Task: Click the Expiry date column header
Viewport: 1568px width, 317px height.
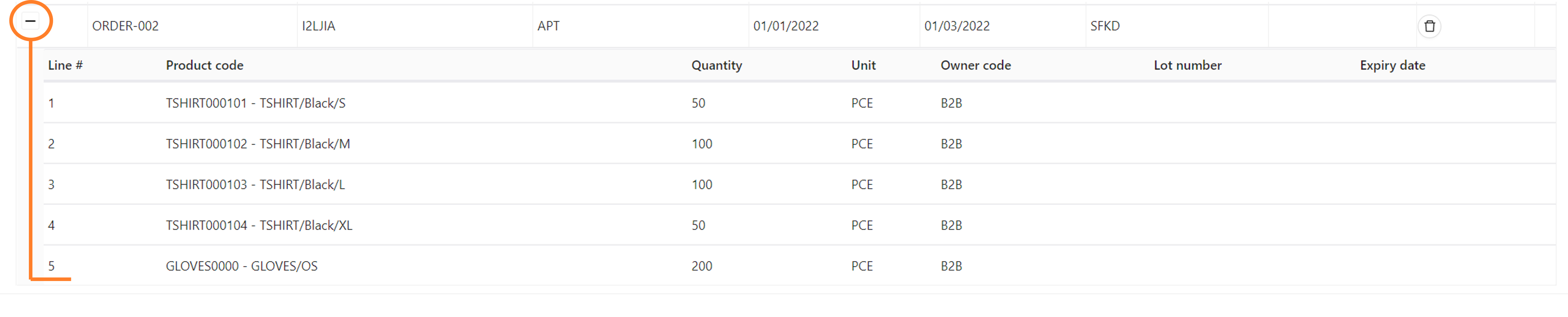Action: point(1392,65)
